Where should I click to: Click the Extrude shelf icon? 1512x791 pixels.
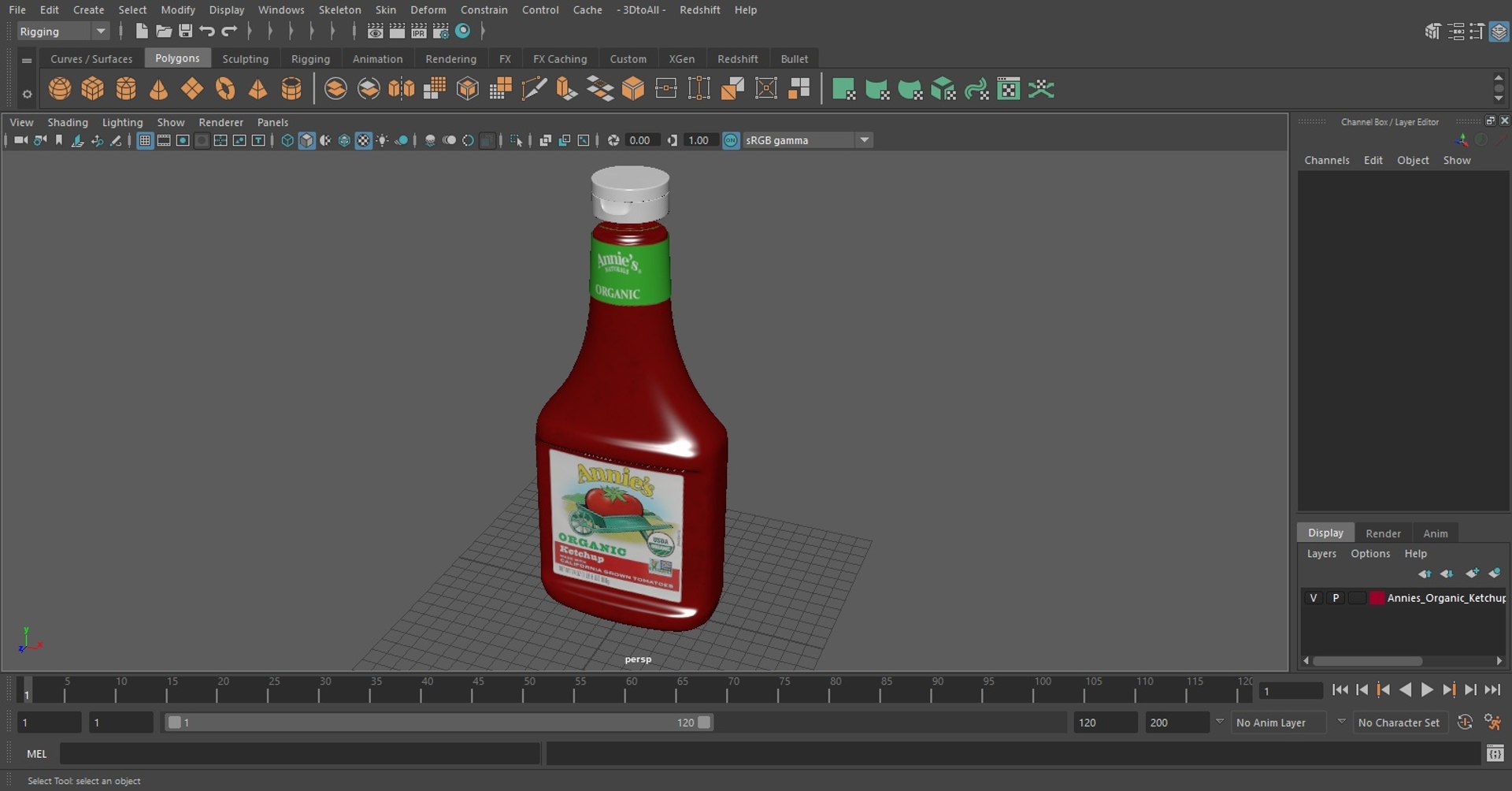(x=566, y=88)
